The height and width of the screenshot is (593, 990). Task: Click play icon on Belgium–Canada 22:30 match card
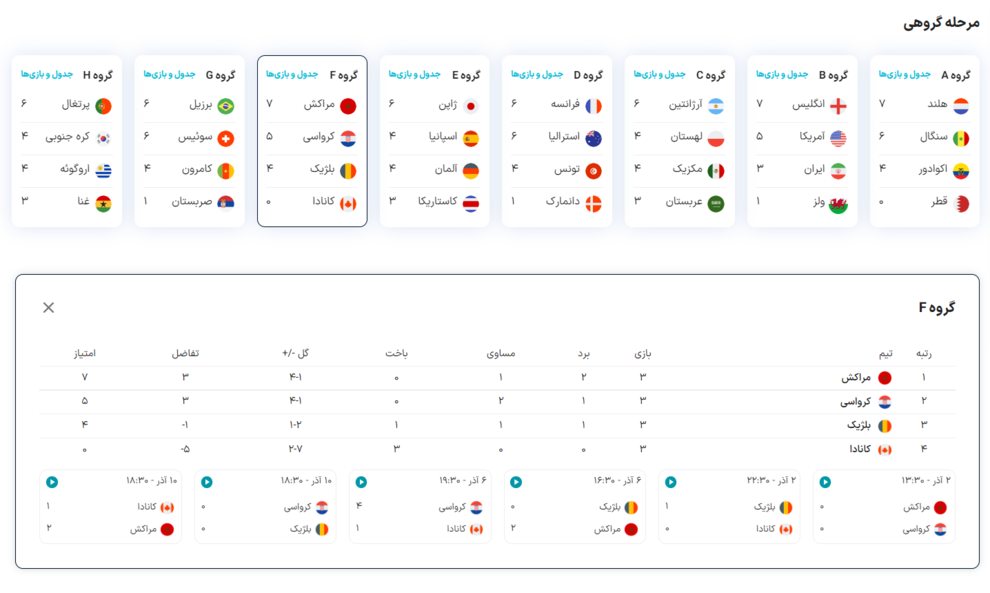click(x=671, y=482)
